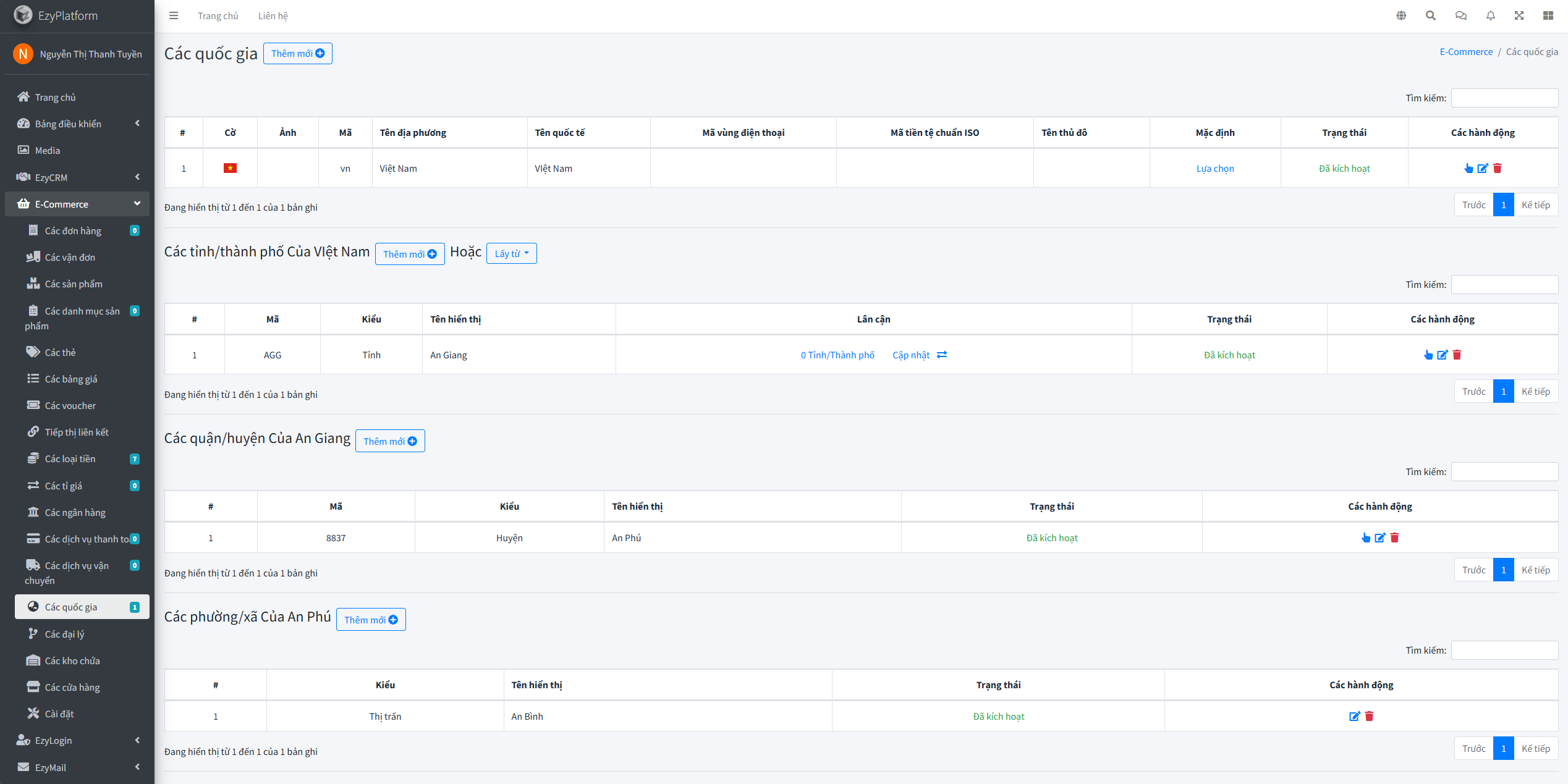Click Thêm mới next to Các quốc gia
Viewport: 1568px width, 784px height.
(x=297, y=53)
